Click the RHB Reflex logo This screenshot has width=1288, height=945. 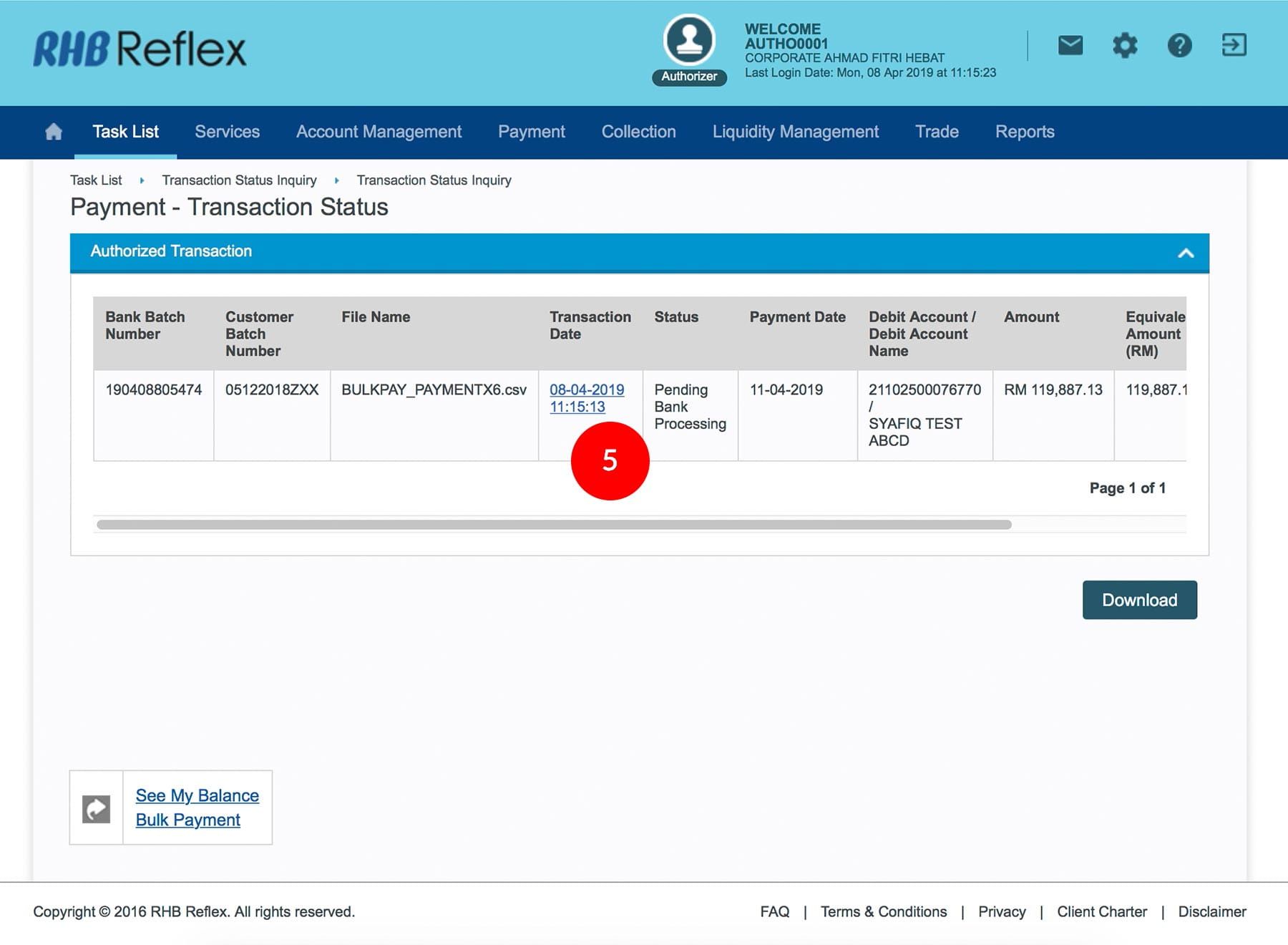(140, 49)
